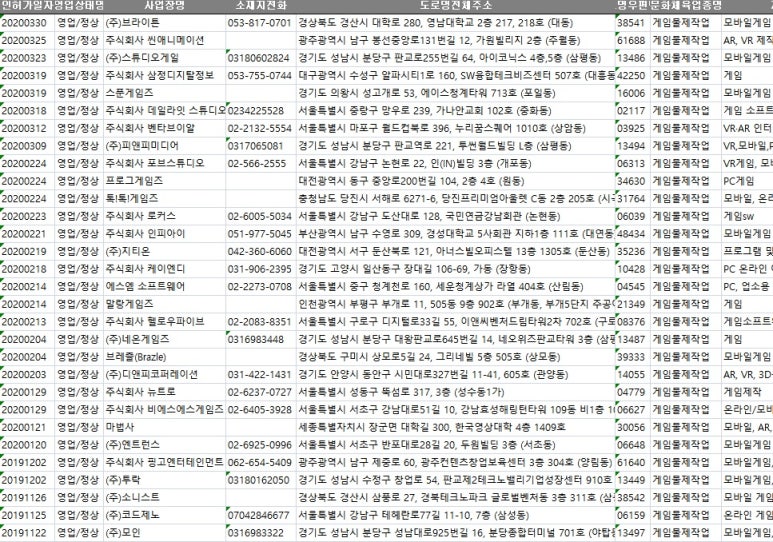Select phone cell 07042846677
The width and height of the screenshot is (773, 542).
click(261, 515)
